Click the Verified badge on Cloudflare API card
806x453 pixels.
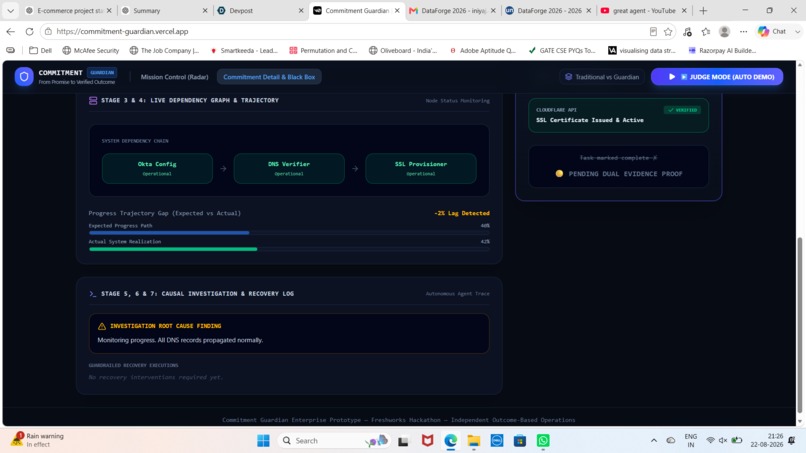coord(683,110)
